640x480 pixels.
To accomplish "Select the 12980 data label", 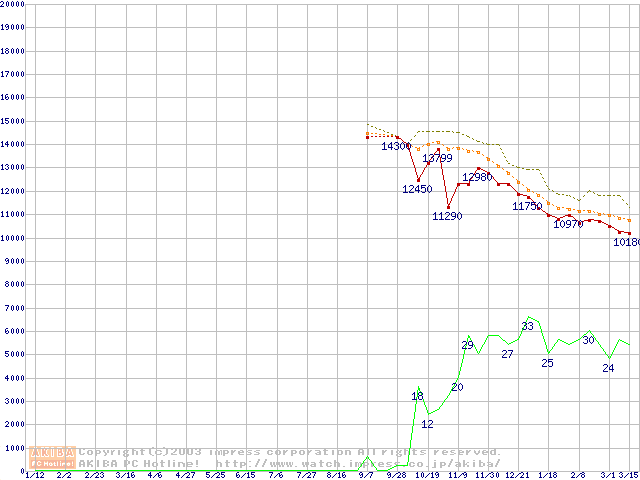I will tap(477, 177).
